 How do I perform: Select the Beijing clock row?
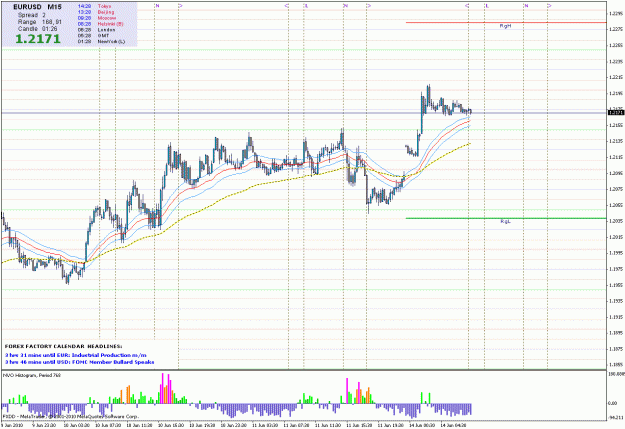click(x=96, y=12)
